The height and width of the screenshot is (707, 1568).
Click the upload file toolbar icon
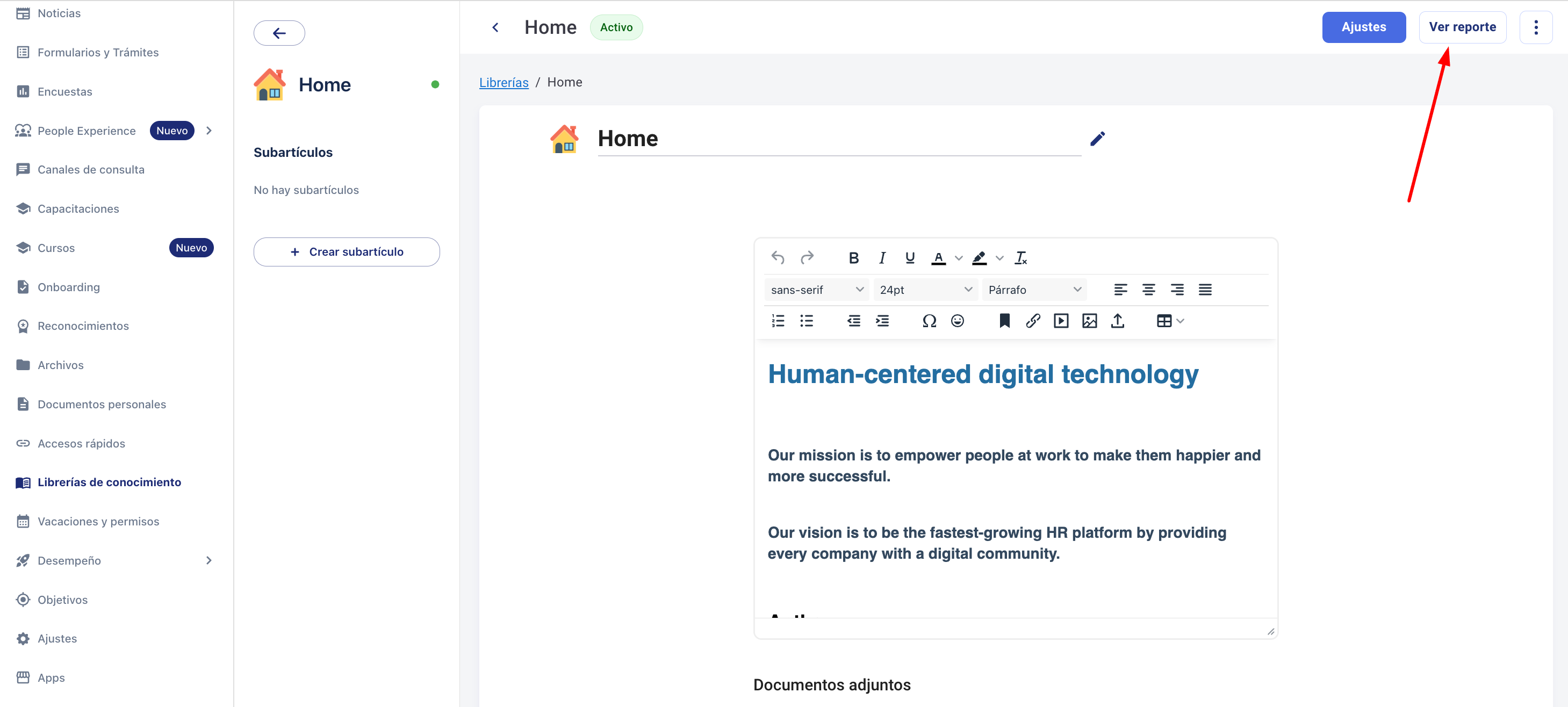click(1117, 321)
